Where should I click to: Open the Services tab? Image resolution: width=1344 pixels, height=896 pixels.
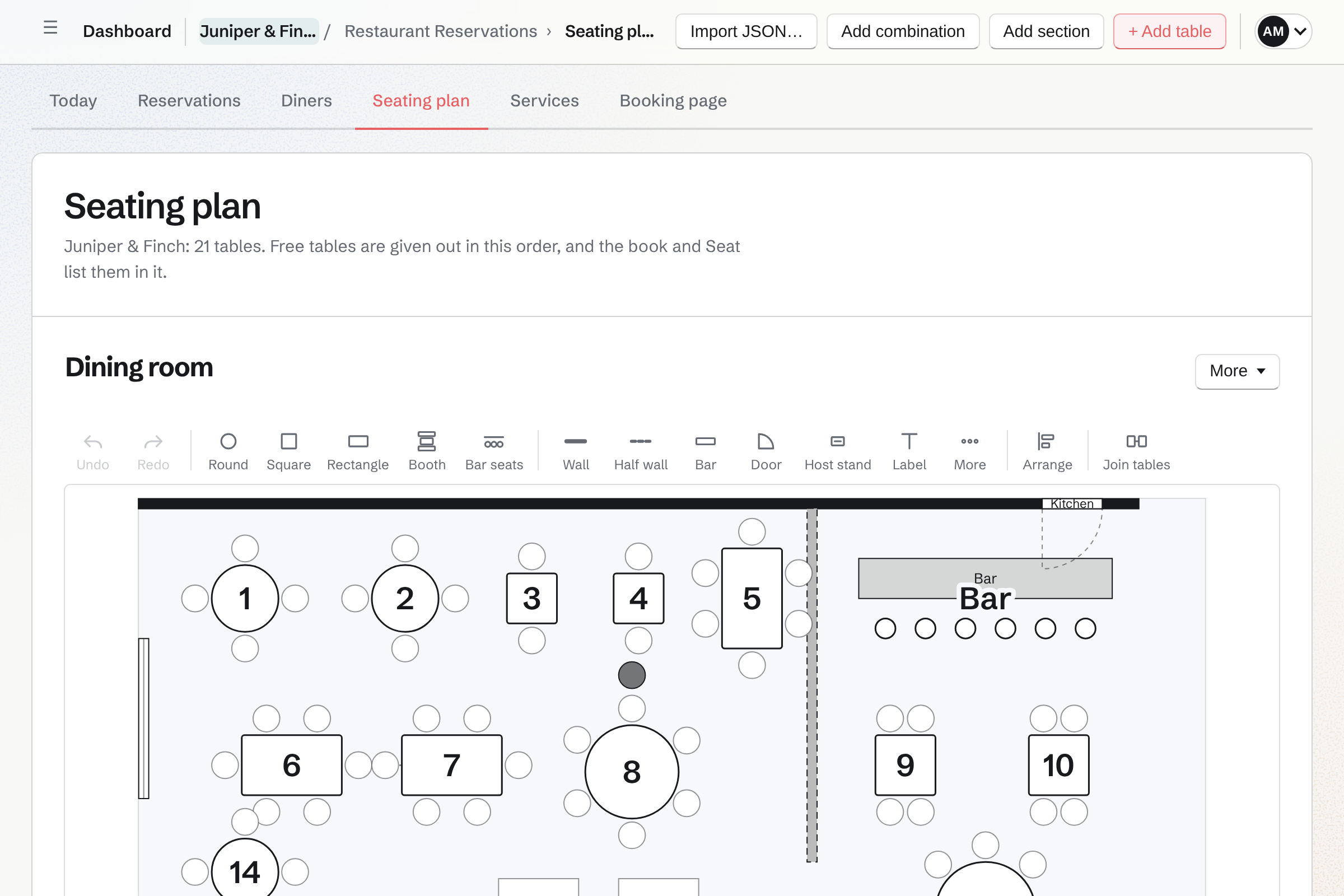tap(544, 101)
